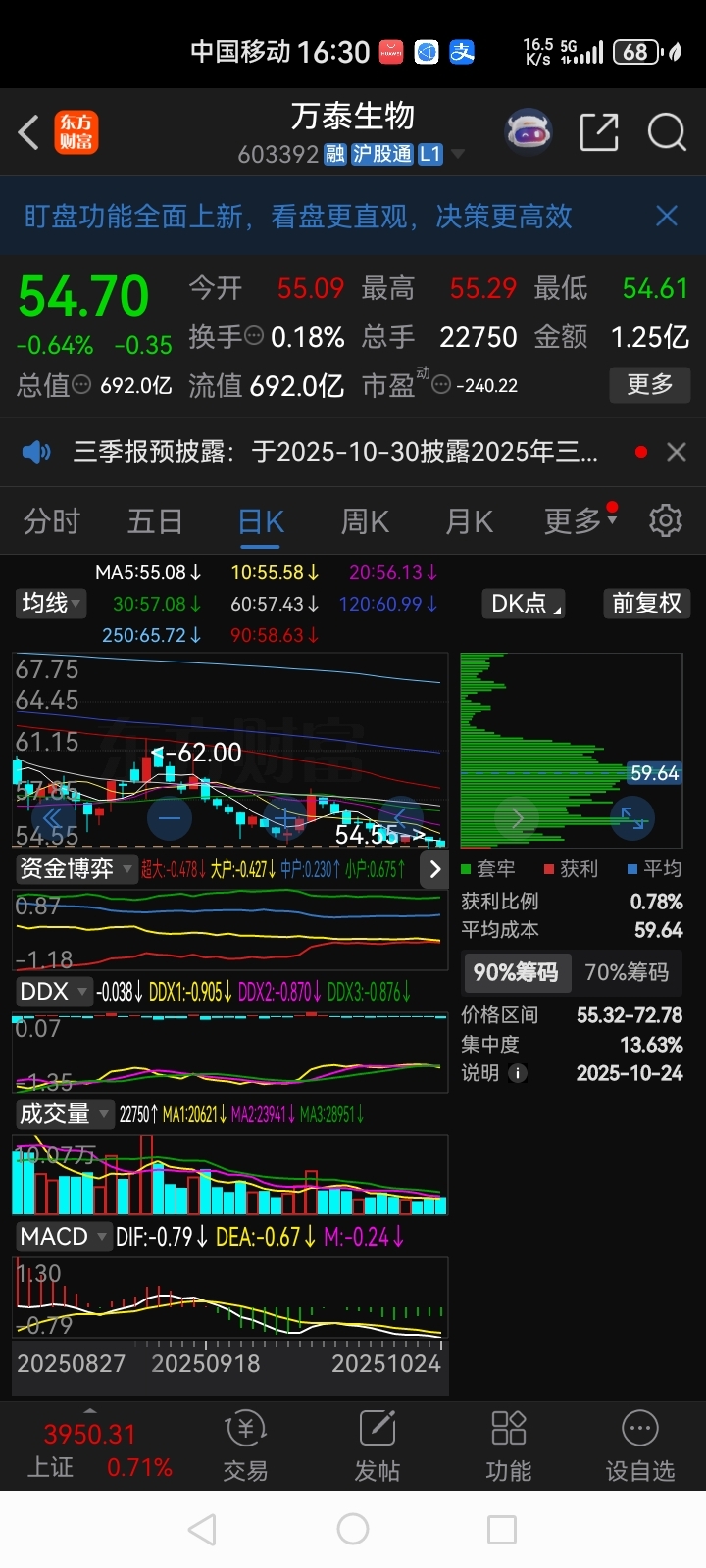The height and width of the screenshot is (1568, 706).
Task: Select the 70%筹码 option
Action: (x=627, y=972)
